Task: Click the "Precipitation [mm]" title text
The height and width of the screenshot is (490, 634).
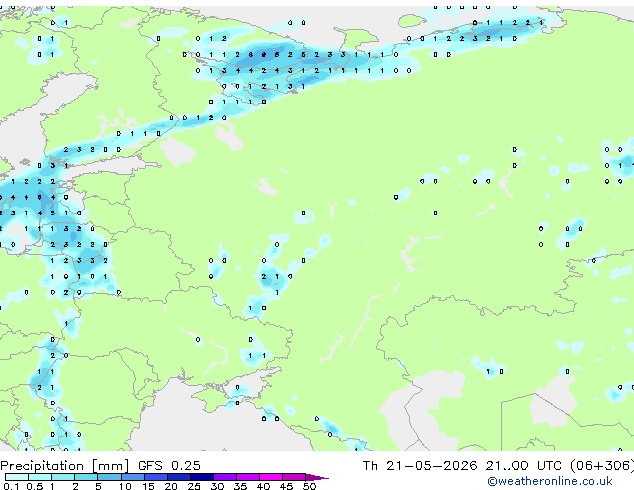Action: pos(65,466)
